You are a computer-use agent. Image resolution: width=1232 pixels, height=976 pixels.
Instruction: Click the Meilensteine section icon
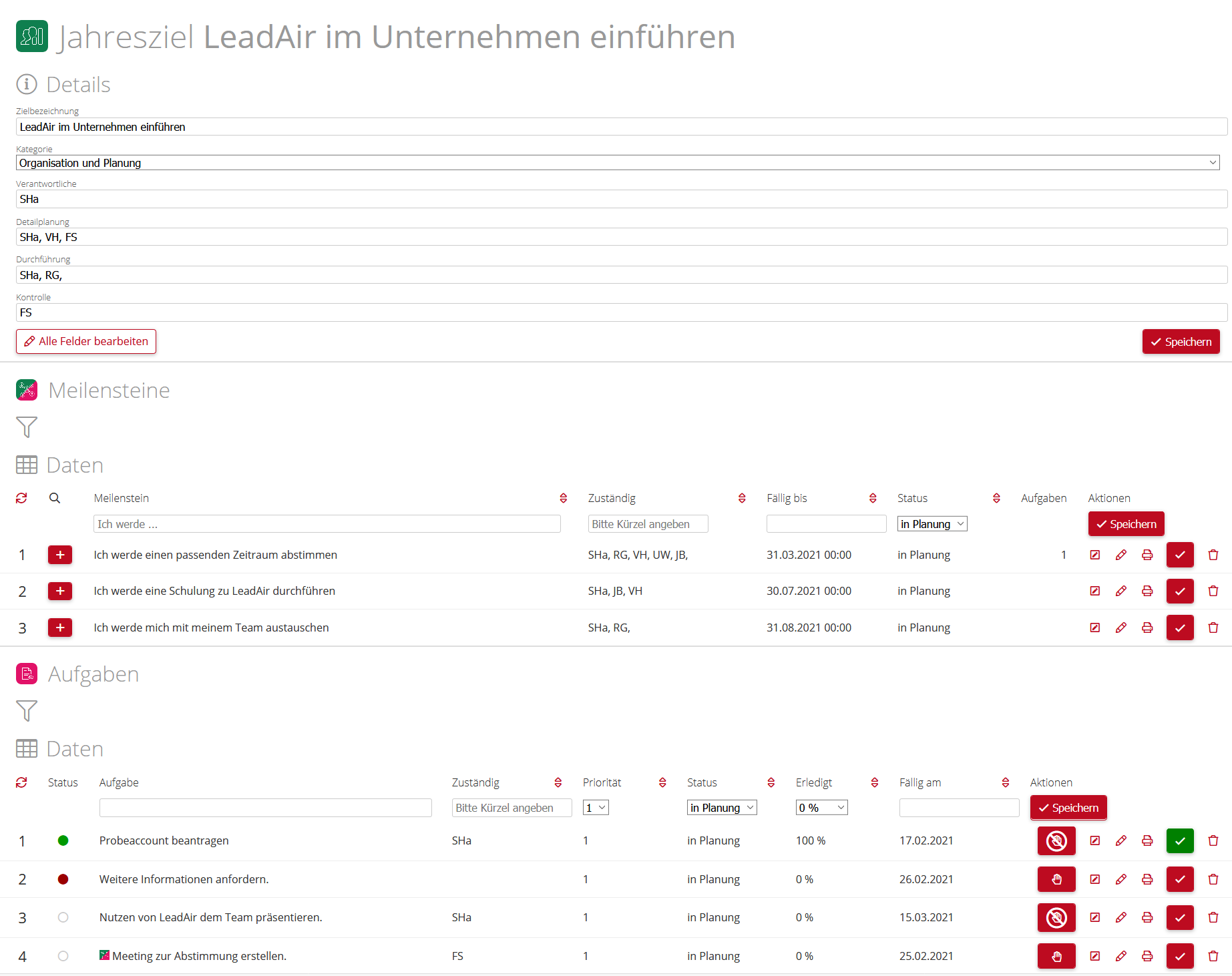pyautogui.click(x=27, y=390)
